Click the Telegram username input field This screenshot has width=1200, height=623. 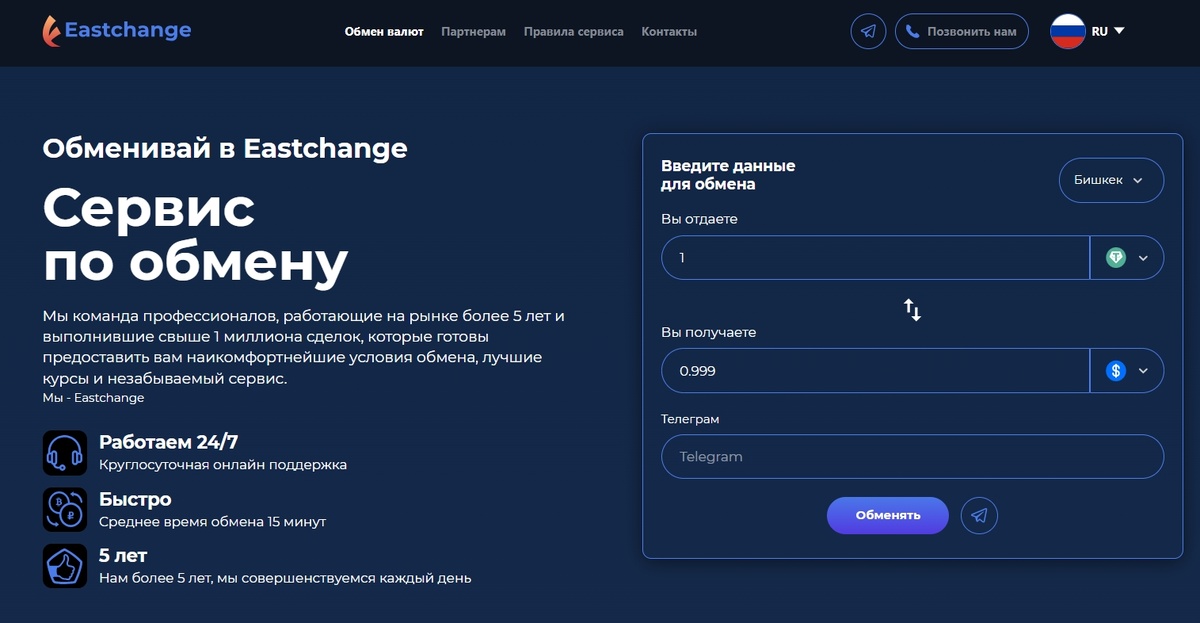point(912,456)
